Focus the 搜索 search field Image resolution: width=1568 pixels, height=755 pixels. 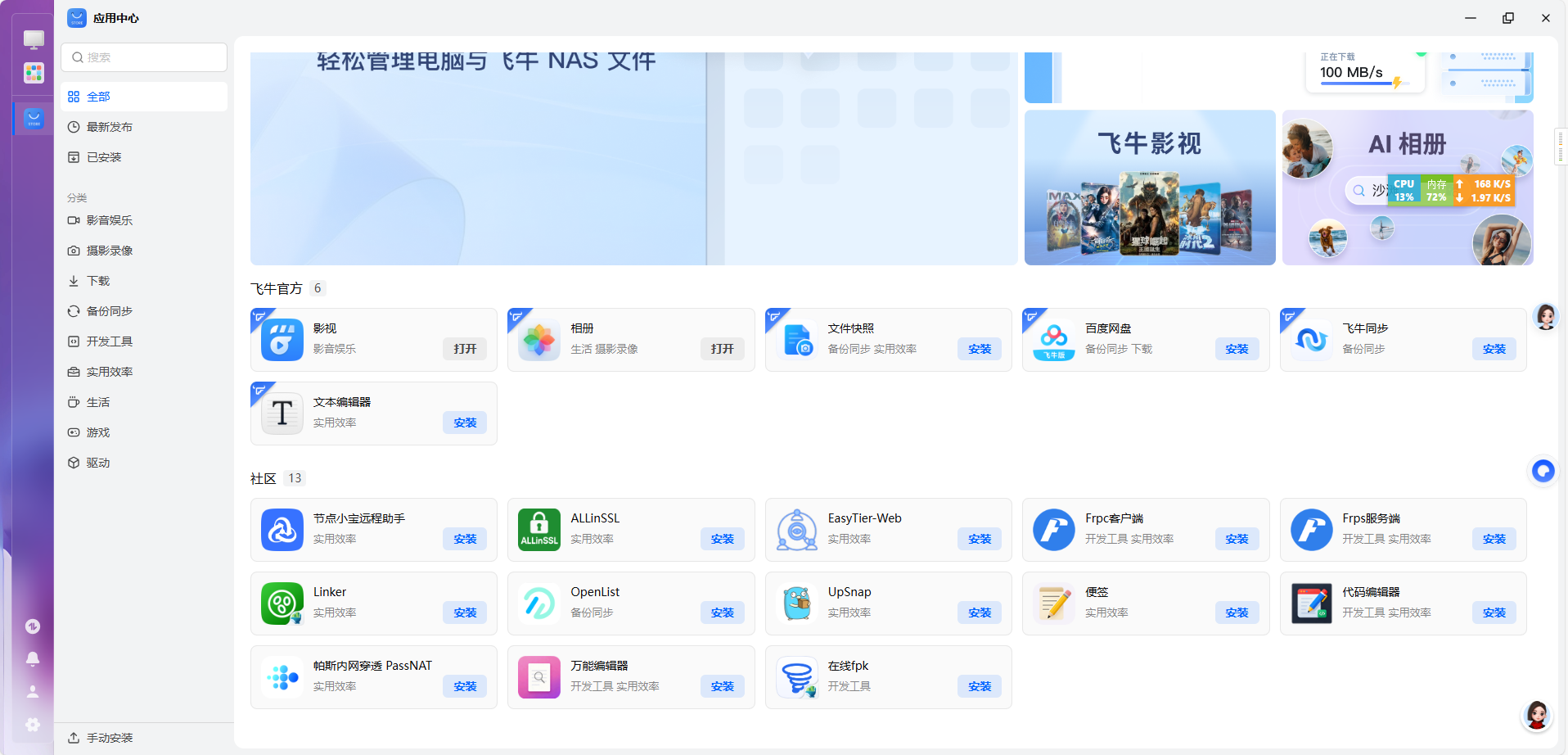(x=144, y=57)
